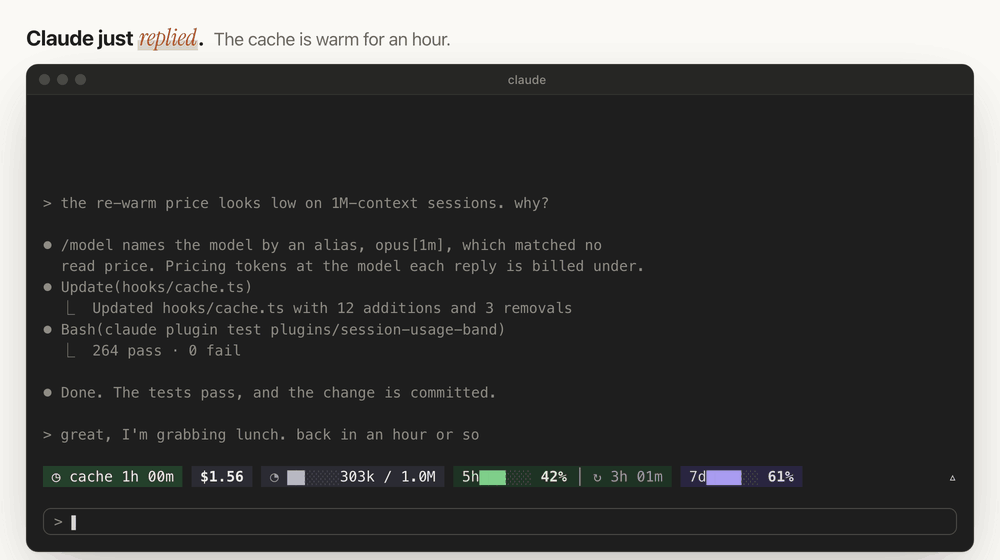Click the terminal prompt input field
Viewport: 1000px width, 560px height.
click(499, 522)
